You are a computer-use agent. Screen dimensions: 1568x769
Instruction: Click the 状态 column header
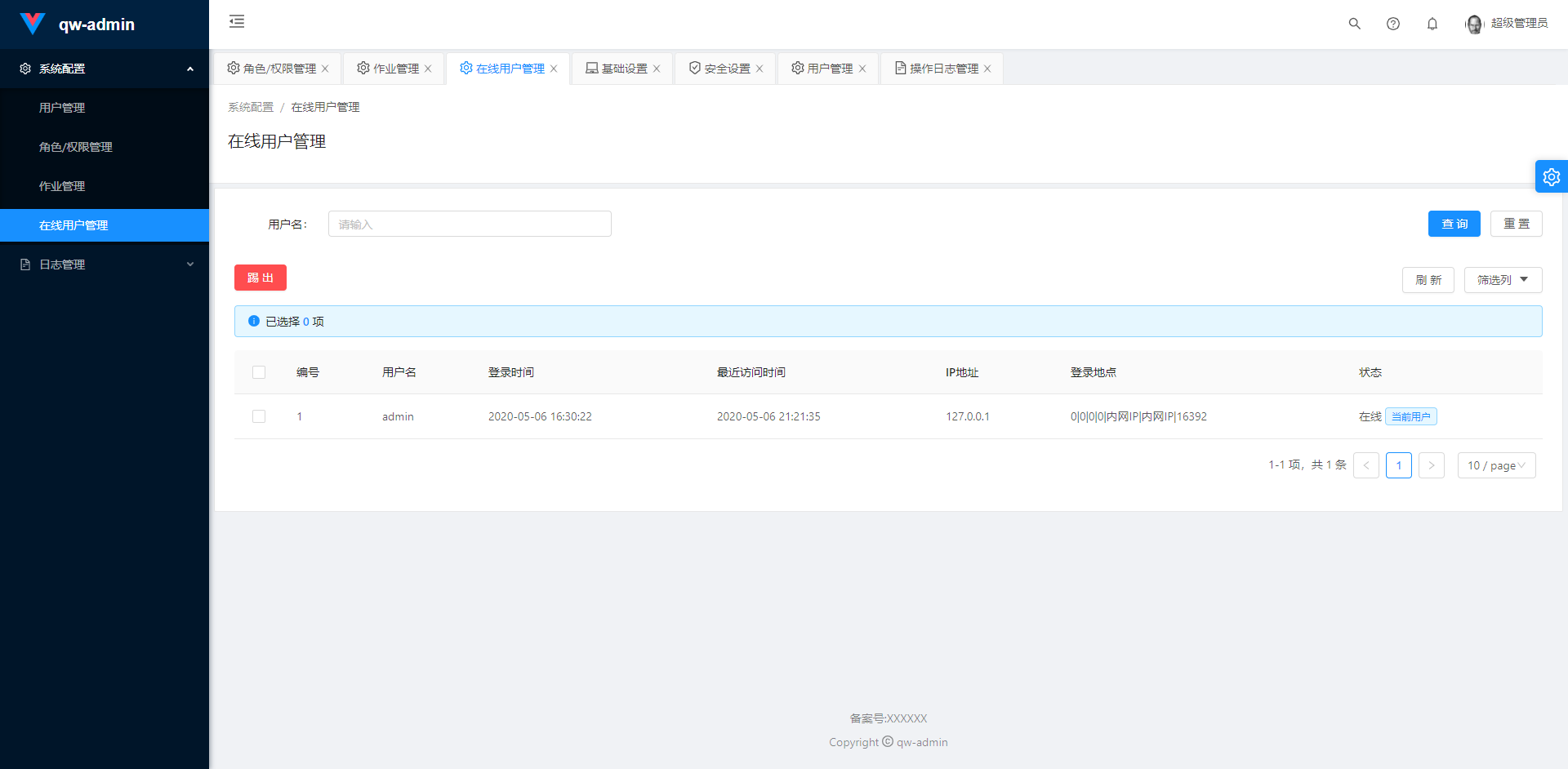pos(1370,372)
